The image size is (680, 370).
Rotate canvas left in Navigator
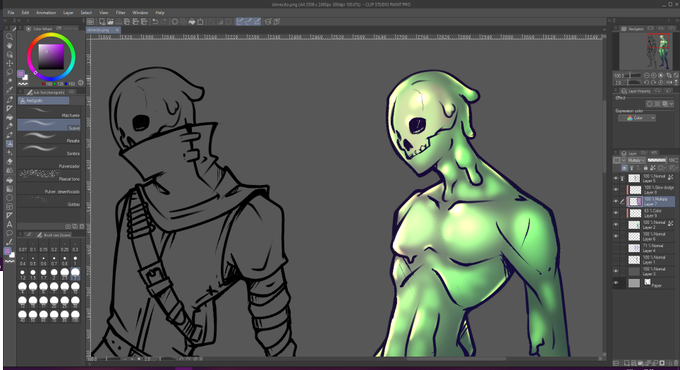647,82
